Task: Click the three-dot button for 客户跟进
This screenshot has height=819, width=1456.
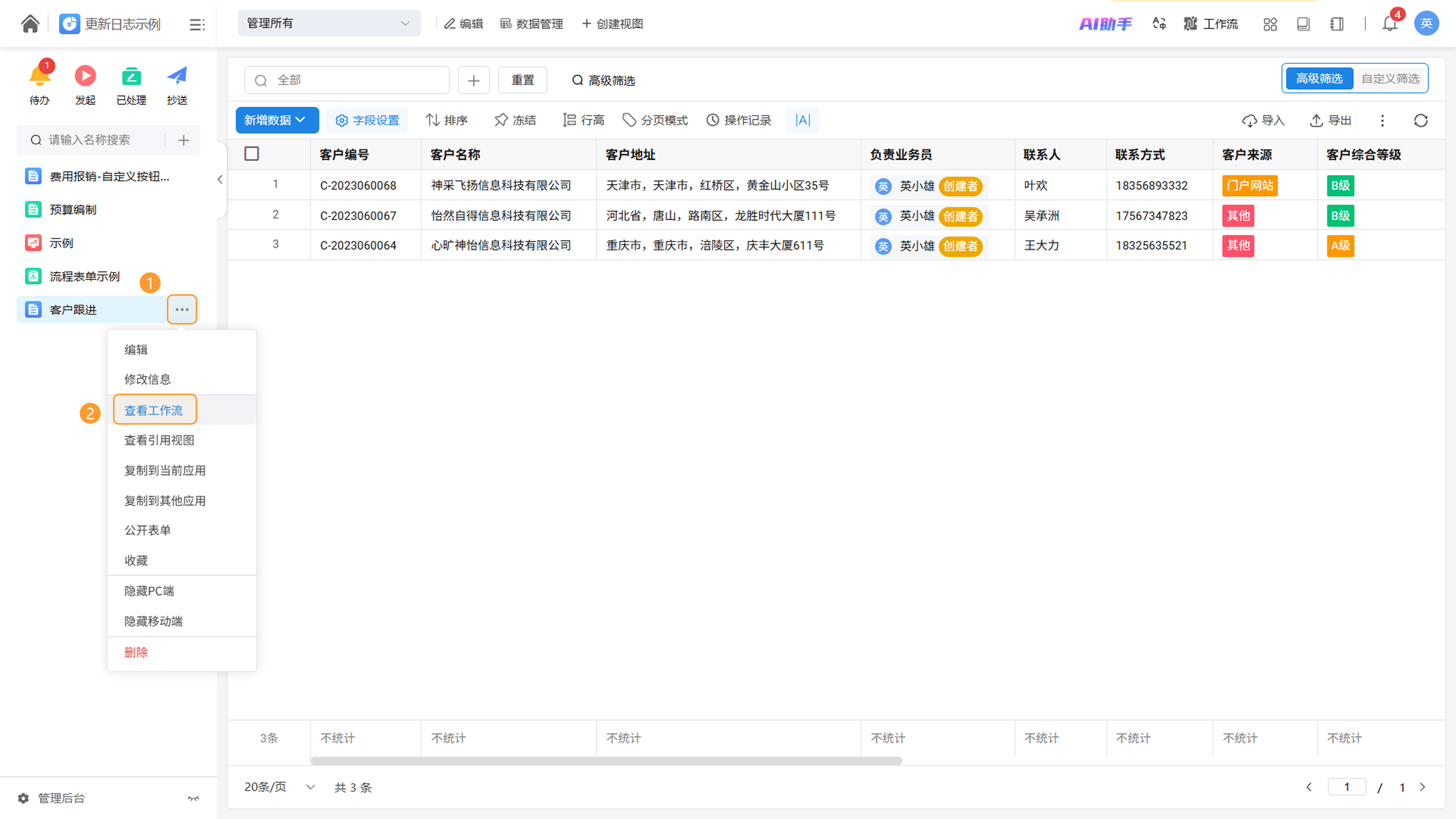Action: click(x=182, y=310)
